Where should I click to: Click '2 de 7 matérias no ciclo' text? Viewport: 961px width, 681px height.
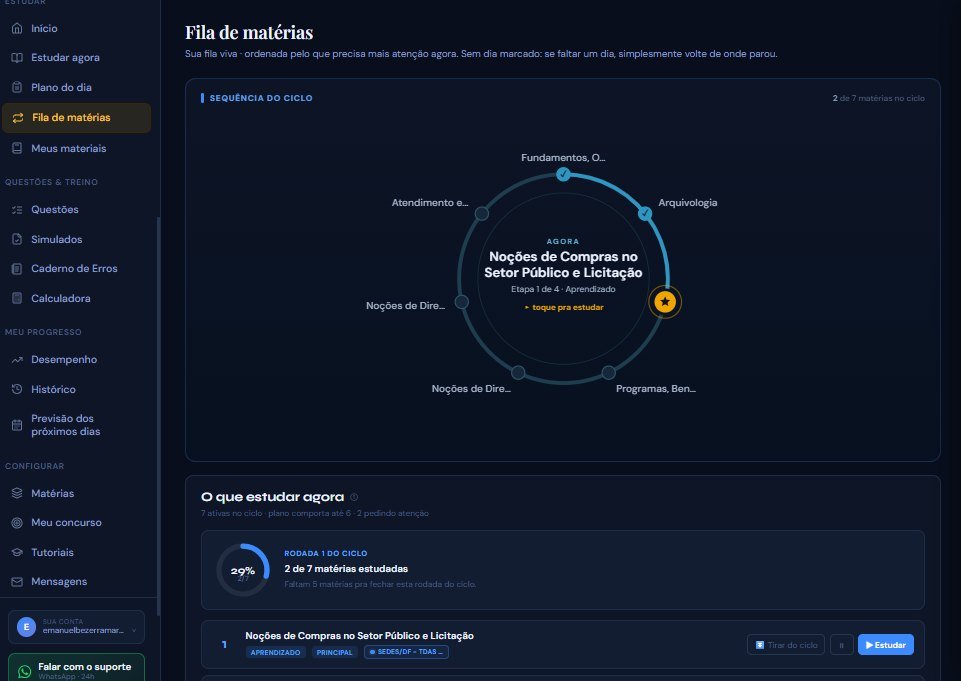878,98
